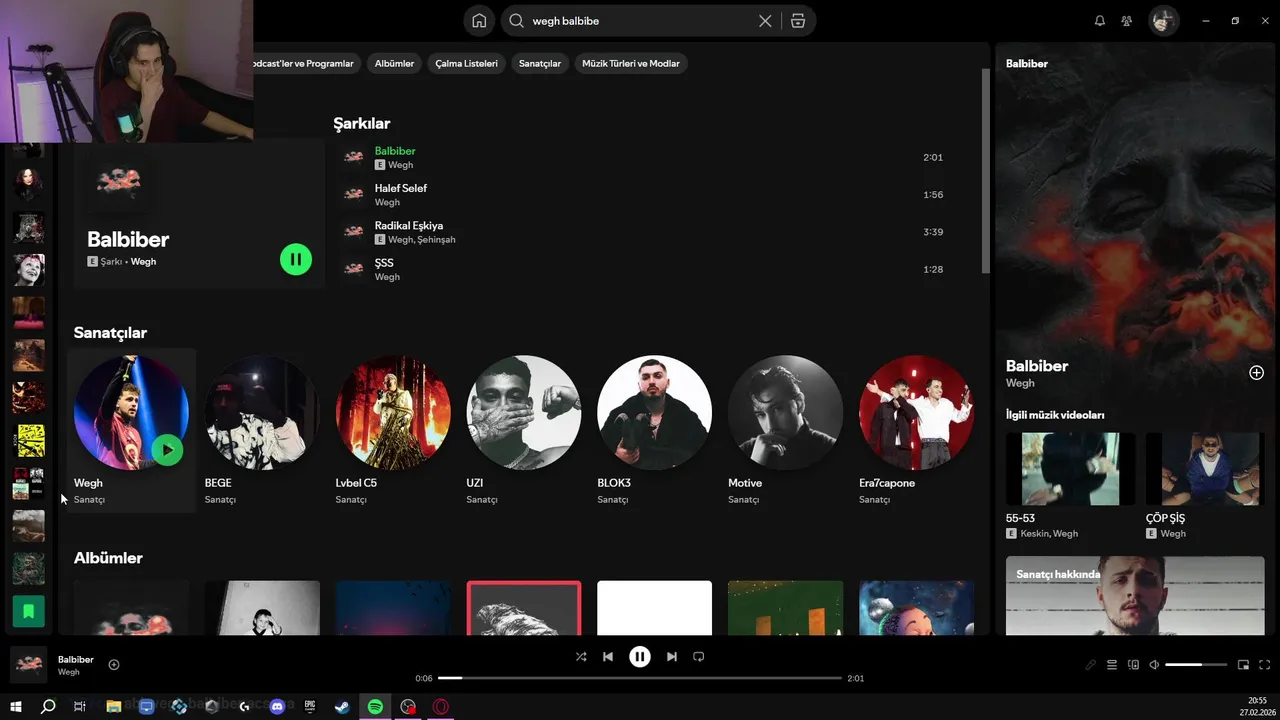This screenshot has width=1280, height=720.
Task: Open Discord from the taskbar
Action: 277,707
